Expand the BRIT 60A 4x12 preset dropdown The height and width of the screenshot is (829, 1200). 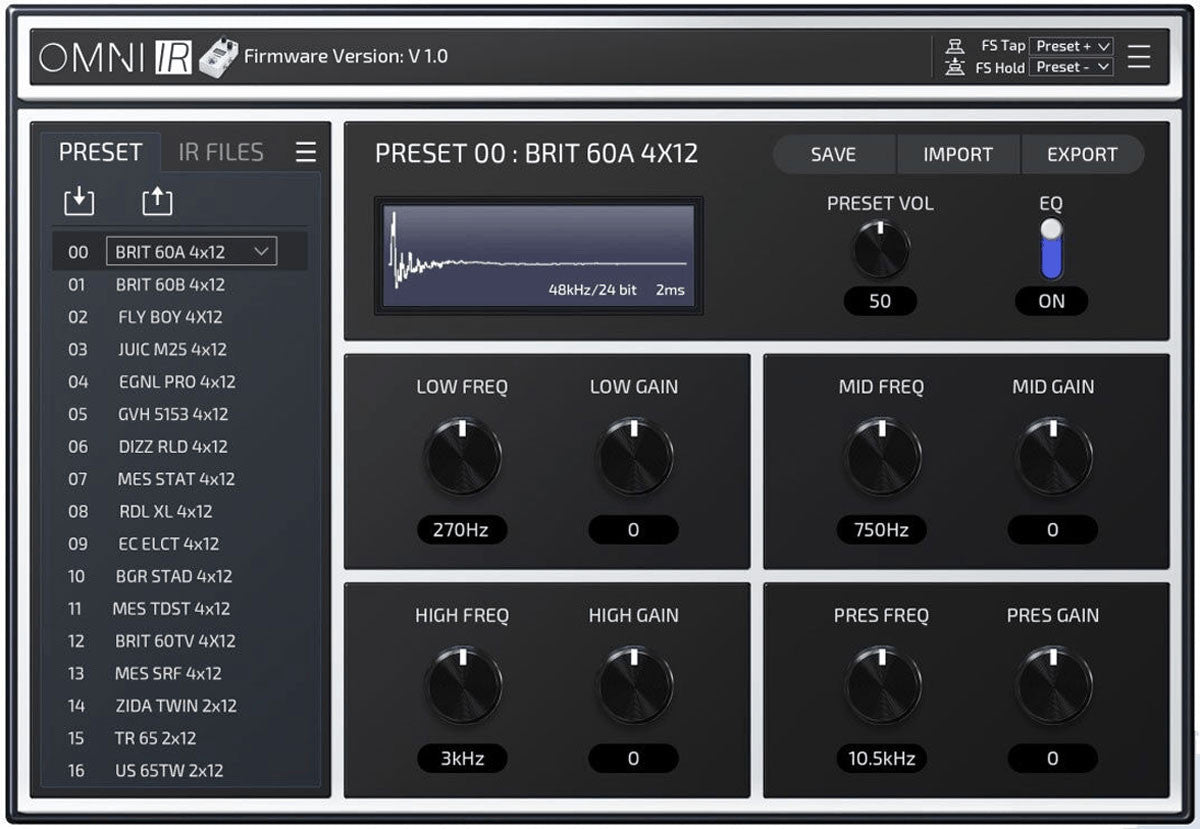click(191, 252)
